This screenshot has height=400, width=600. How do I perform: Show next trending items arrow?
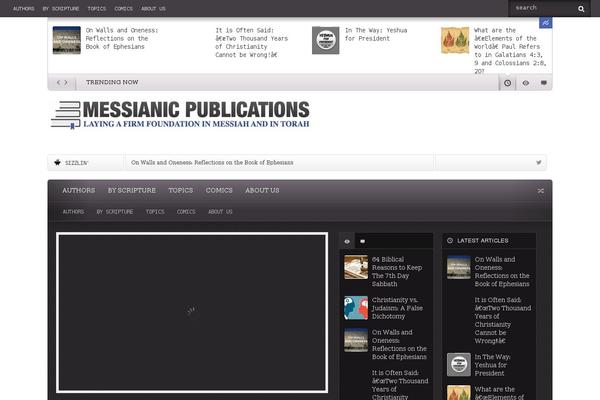click(x=66, y=82)
